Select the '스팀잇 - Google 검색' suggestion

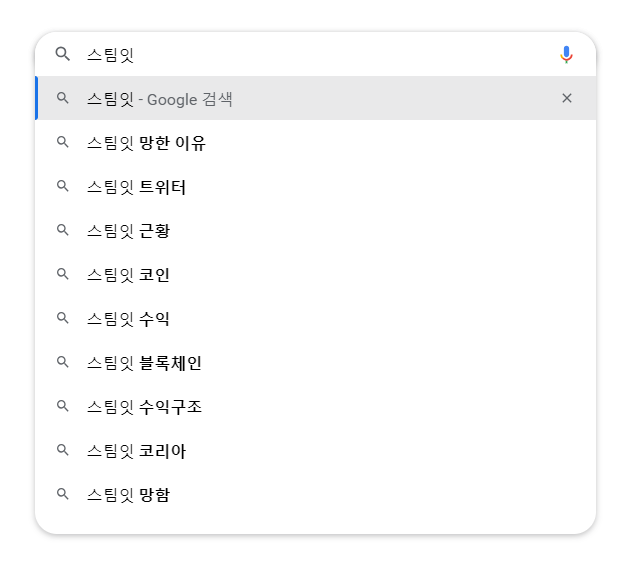tap(160, 99)
